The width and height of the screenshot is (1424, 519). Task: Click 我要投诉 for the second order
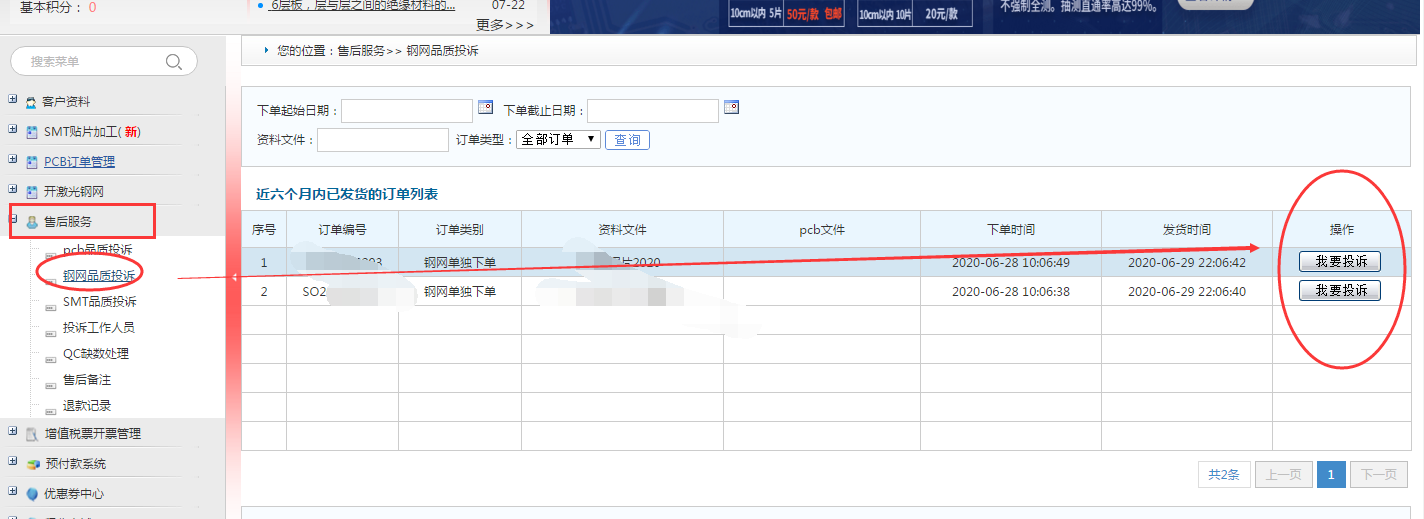point(1339,291)
